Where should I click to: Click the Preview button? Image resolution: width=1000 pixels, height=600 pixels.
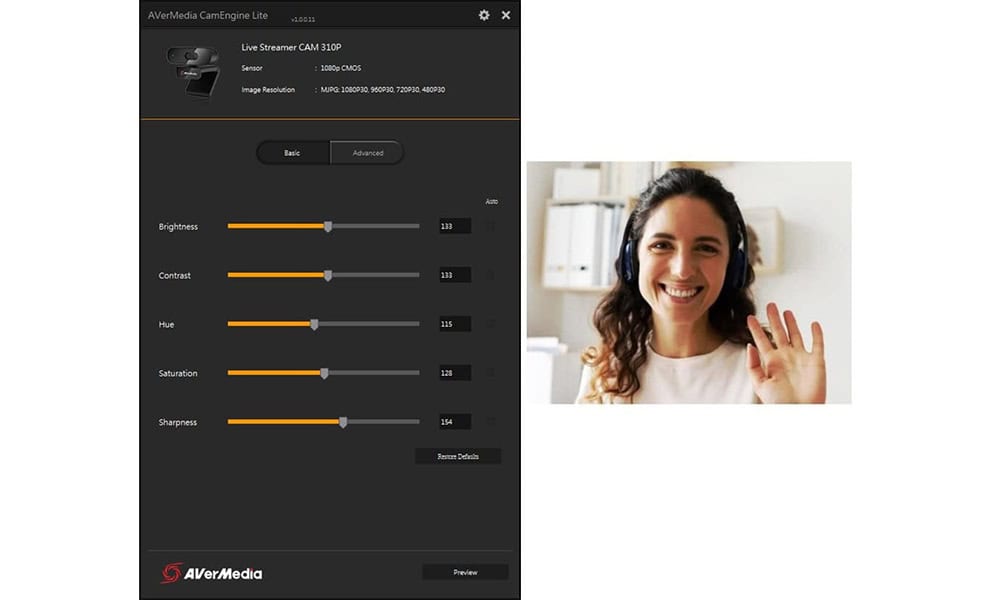coord(465,573)
